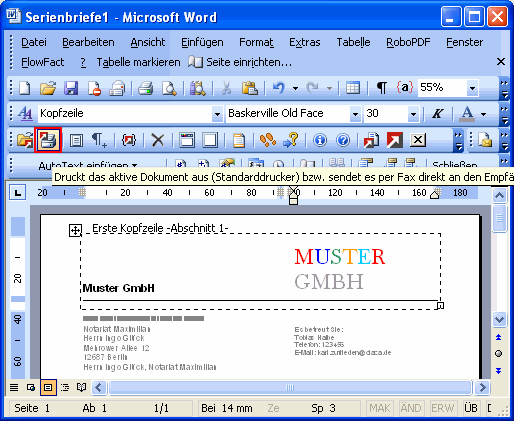Open the FlowFact menu
The image size is (514, 421).
(x=43, y=62)
